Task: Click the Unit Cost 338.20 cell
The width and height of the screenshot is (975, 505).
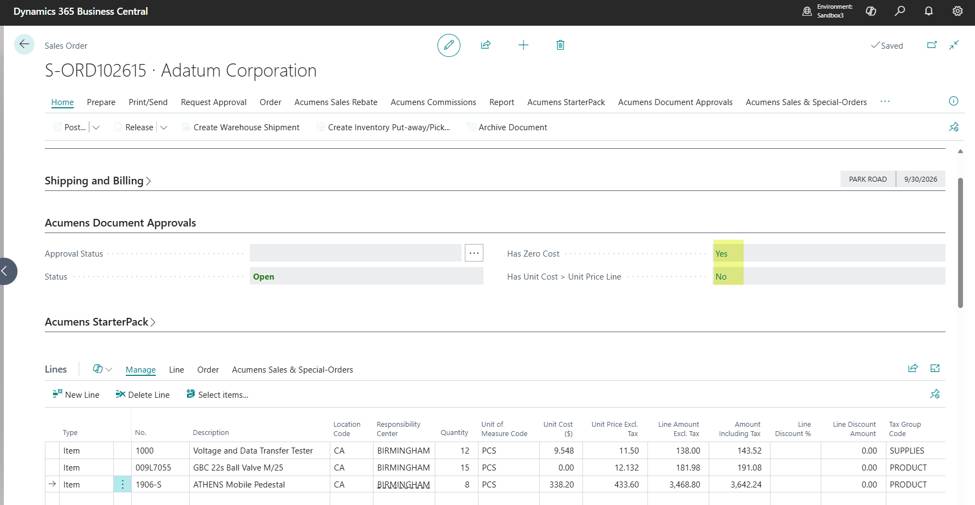Action: (x=561, y=484)
